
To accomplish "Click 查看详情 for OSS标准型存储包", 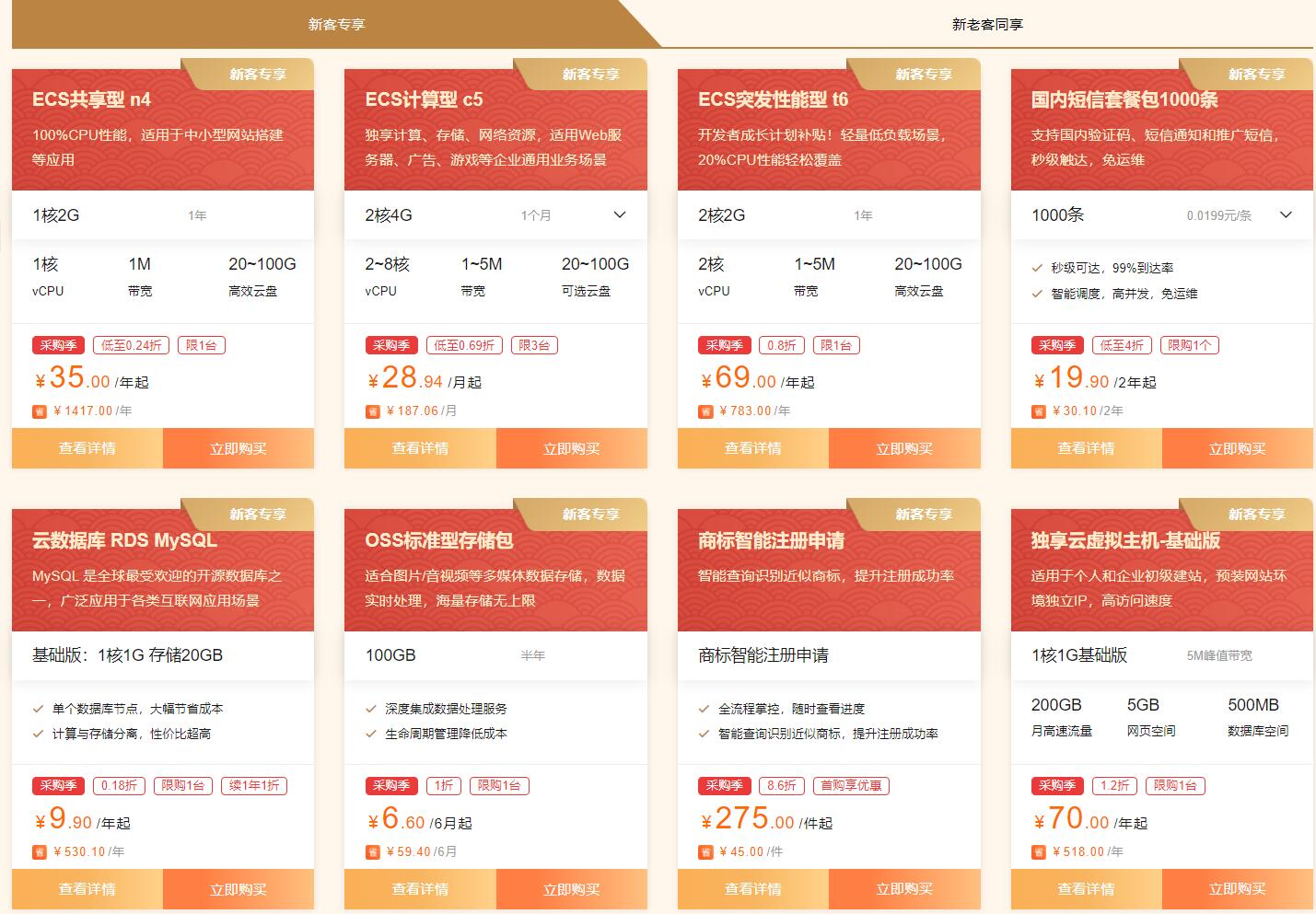I will coord(420,889).
